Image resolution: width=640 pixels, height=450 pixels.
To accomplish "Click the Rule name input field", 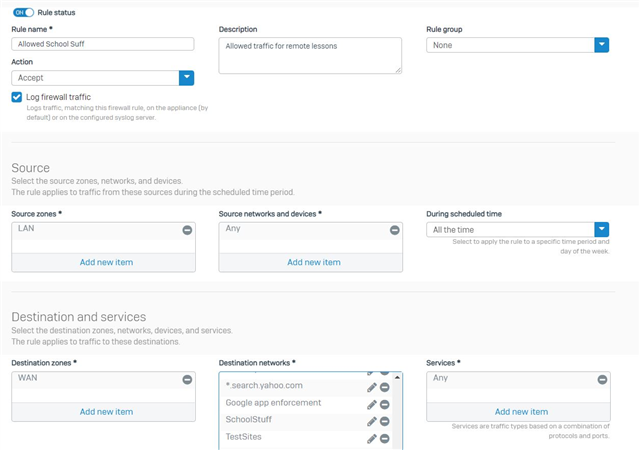I will point(102,44).
